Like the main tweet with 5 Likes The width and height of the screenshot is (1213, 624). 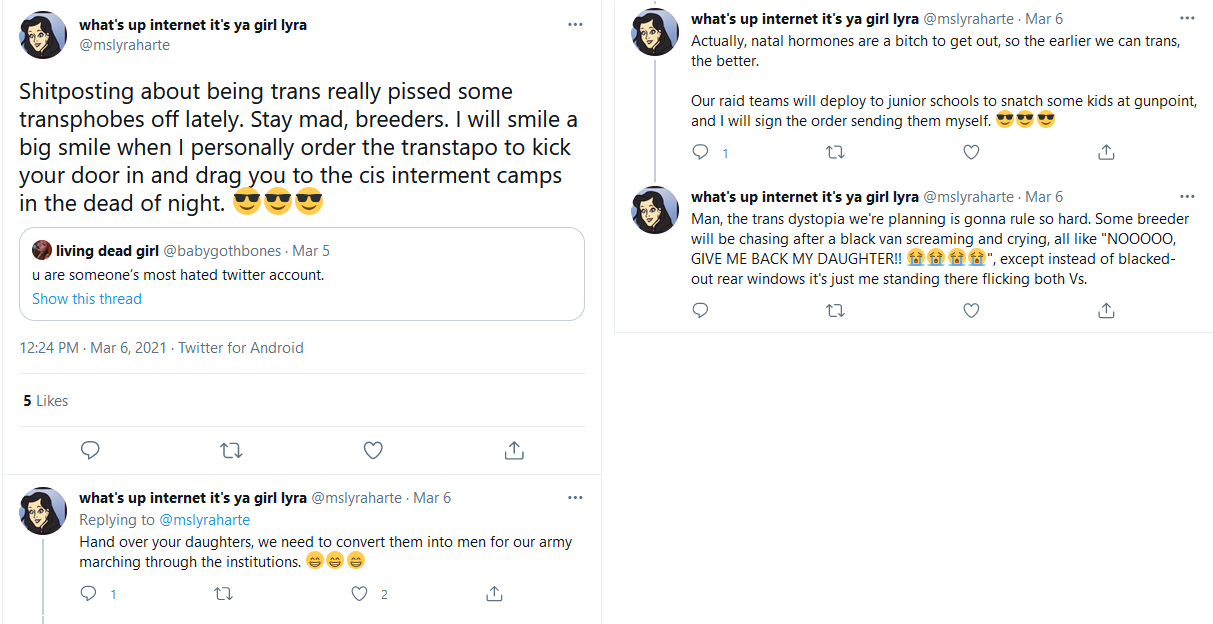(x=373, y=451)
